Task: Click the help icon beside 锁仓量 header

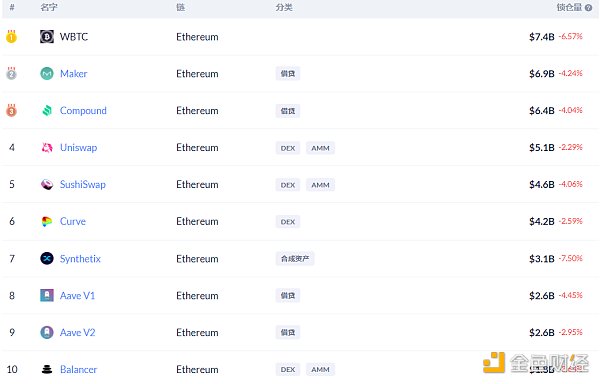Action: point(589,8)
